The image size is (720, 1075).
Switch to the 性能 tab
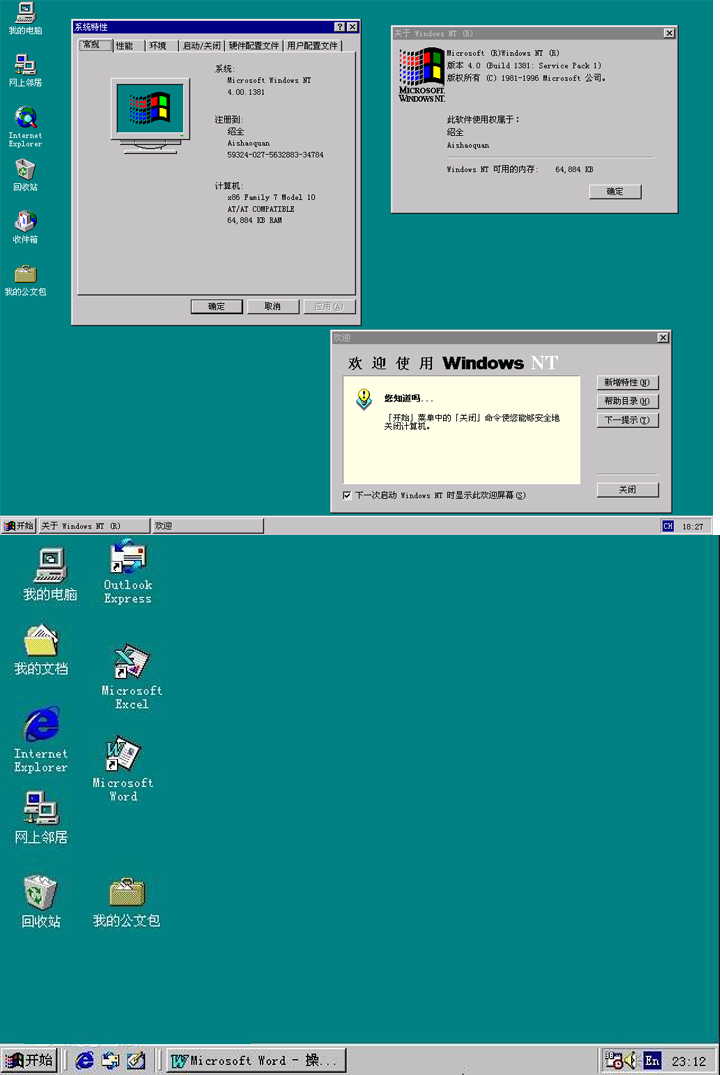(x=128, y=46)
